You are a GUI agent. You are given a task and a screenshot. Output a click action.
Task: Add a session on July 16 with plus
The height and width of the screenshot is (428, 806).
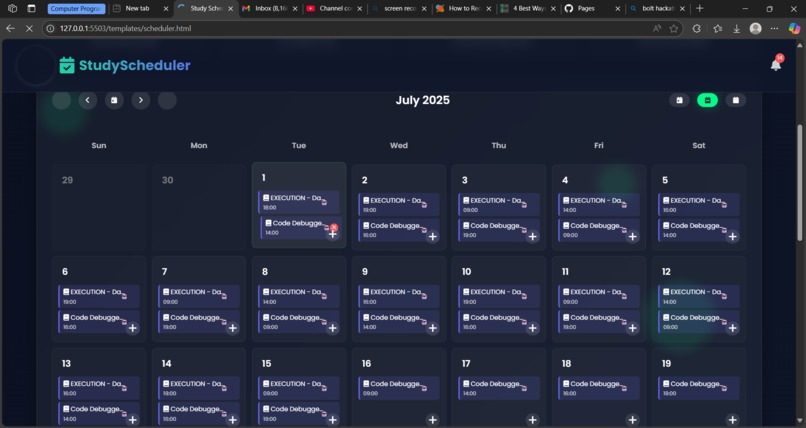coord(433,420)
